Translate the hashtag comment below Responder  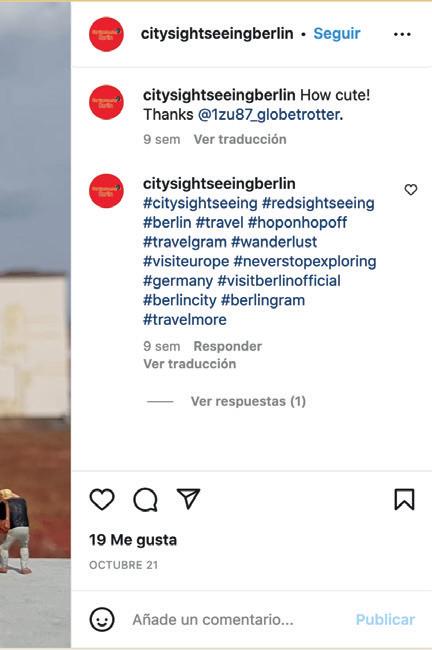pos(189,364)
